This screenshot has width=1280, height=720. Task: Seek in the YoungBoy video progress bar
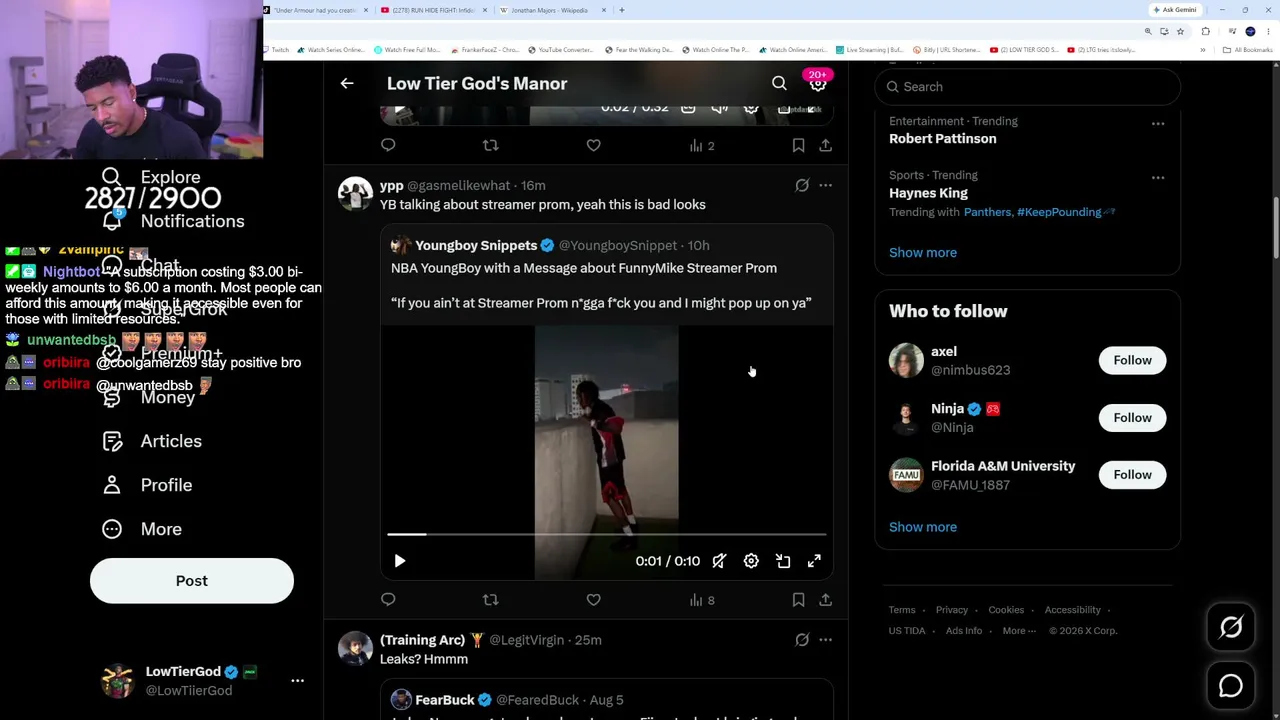pos(607,535)
